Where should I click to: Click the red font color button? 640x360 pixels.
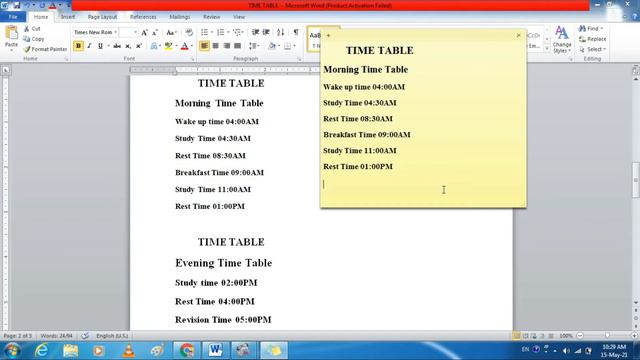pos(184,46)
